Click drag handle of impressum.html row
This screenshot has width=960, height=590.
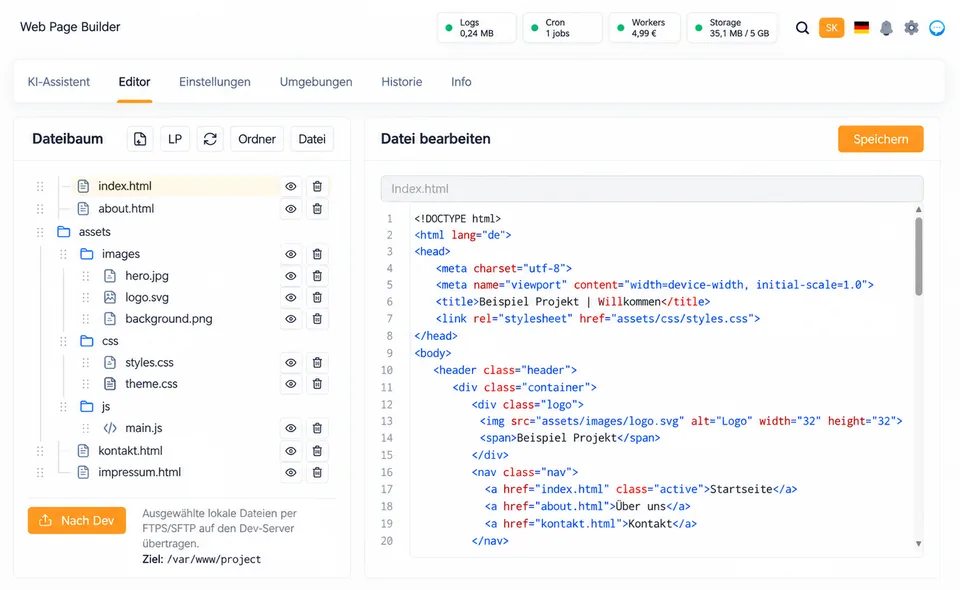[40, 472]
